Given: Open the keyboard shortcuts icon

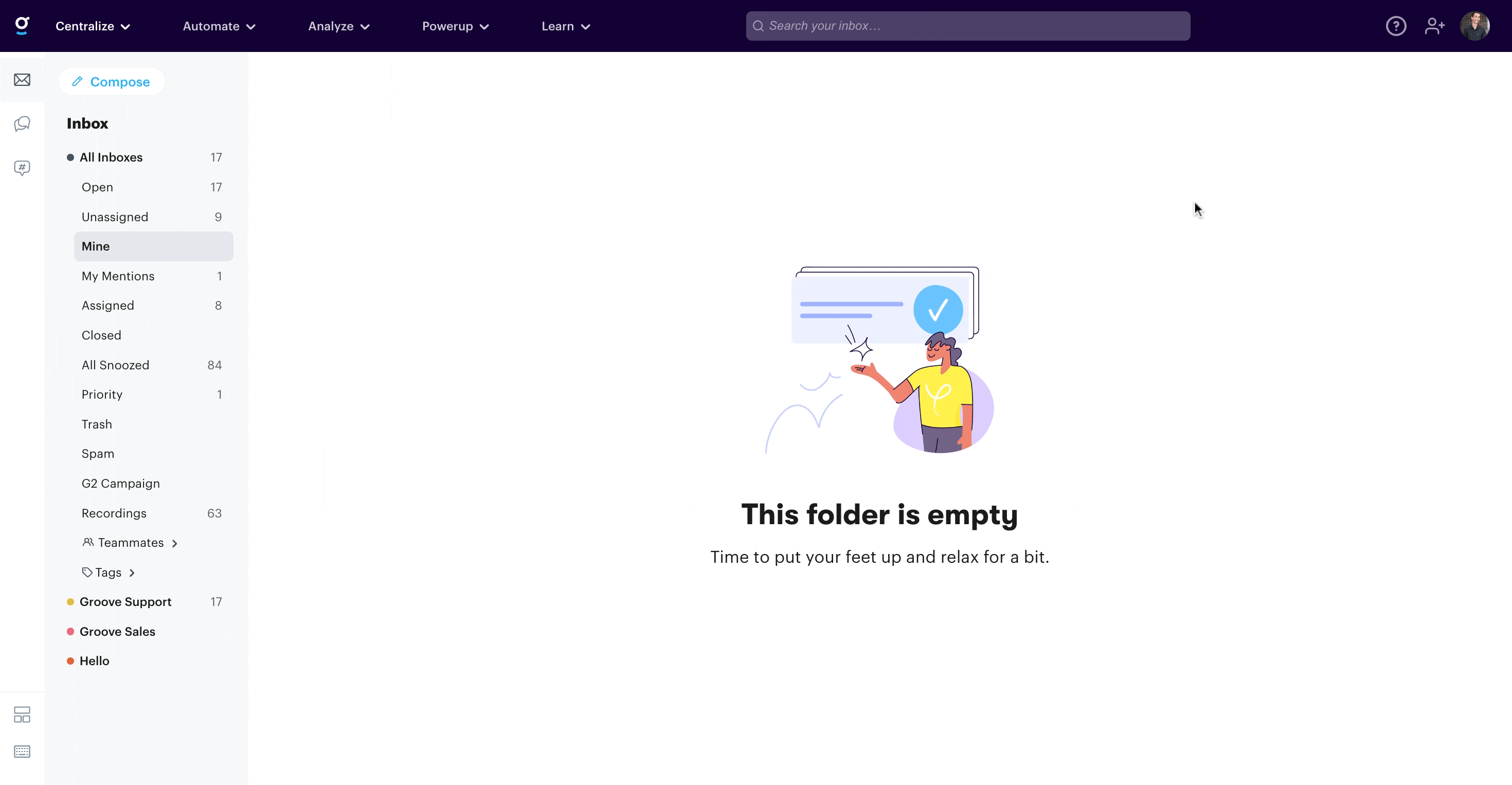Looking at the screenshot, I should (22, 752).
